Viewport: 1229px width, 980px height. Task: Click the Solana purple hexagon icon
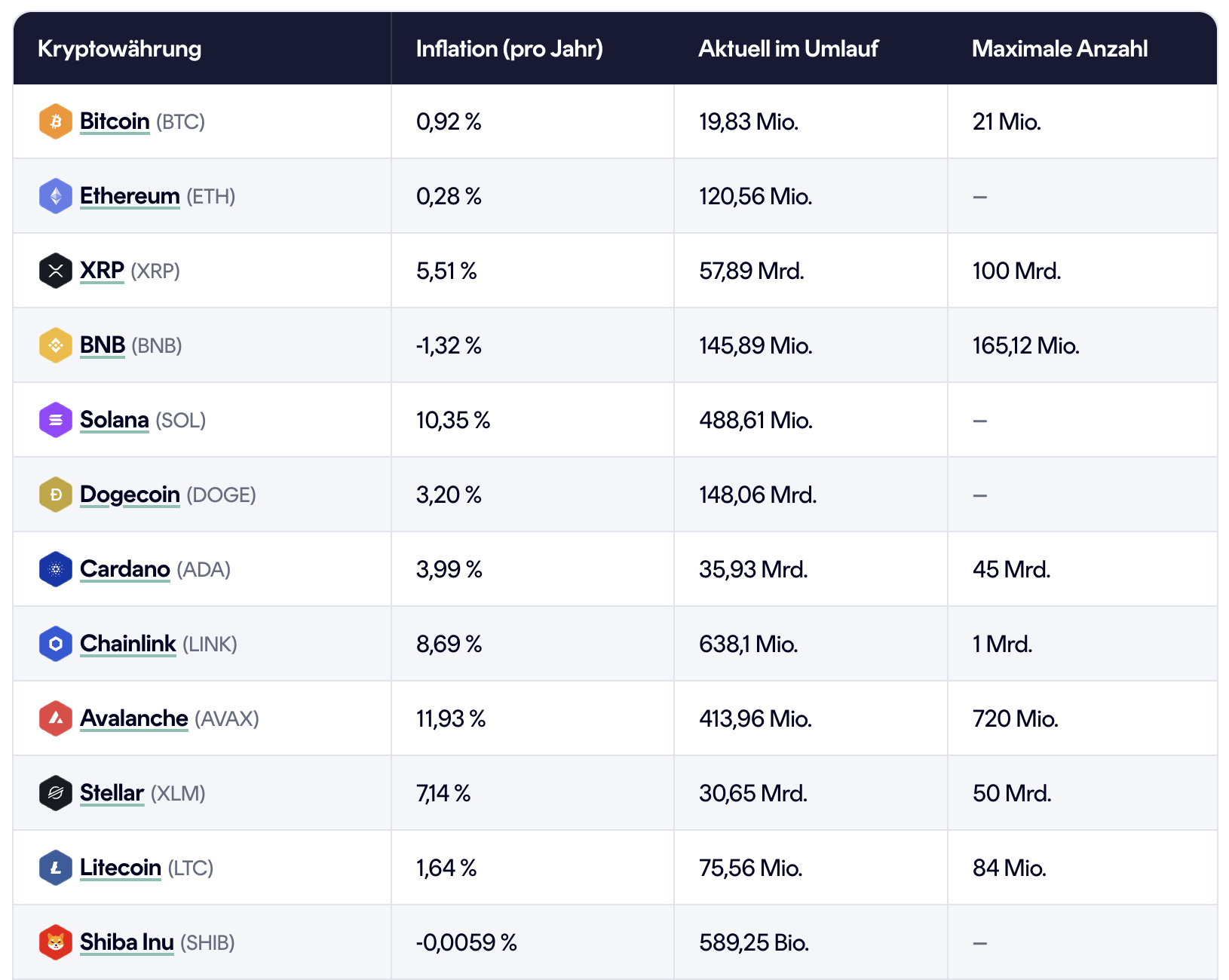click(56, 420)
